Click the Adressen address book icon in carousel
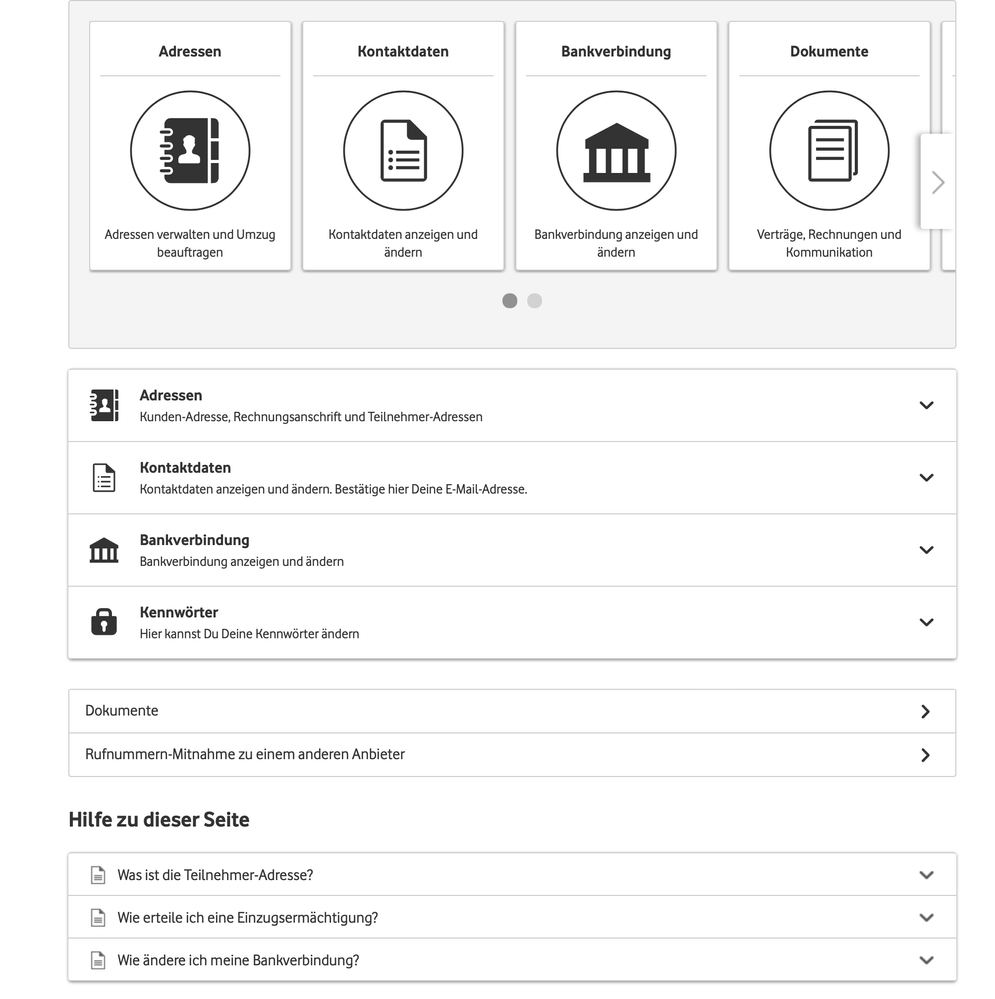This screenshot has height=999, width=995. coord(190,151)
